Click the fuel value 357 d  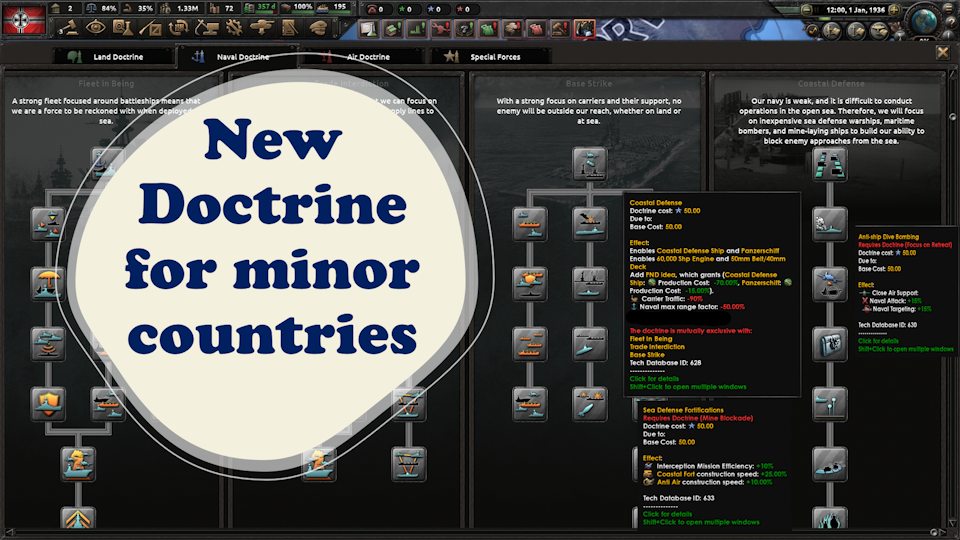pyautogui.click(x=266, y=7)
